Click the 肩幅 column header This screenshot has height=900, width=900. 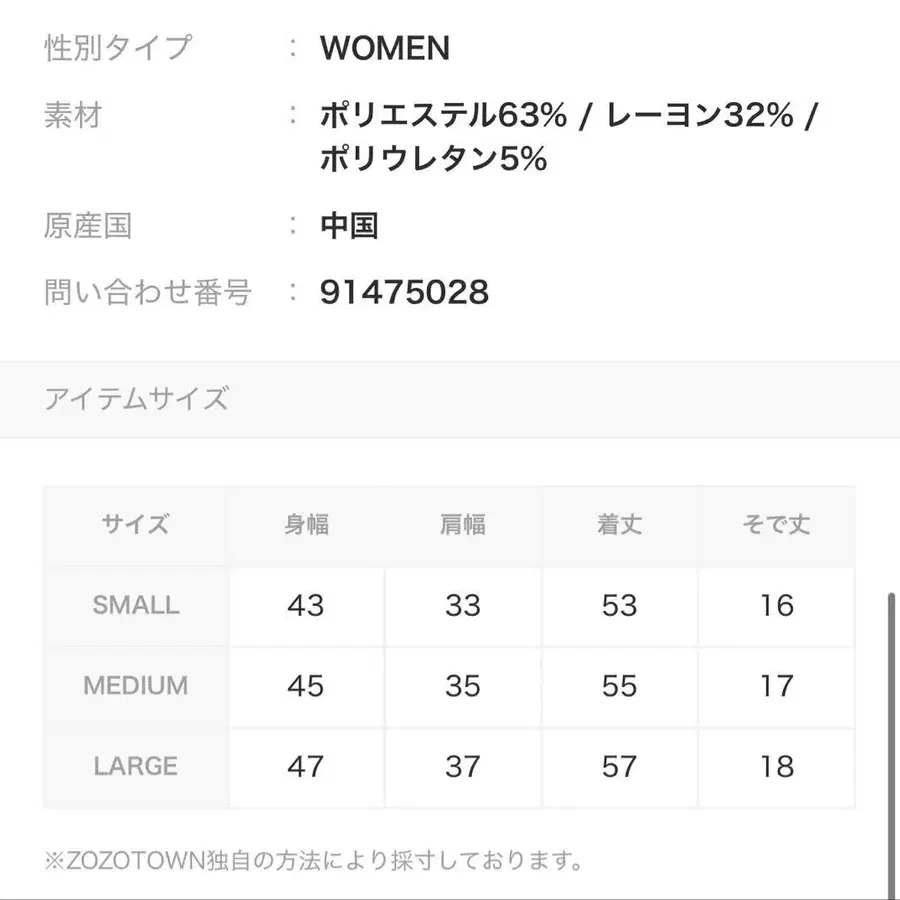coord(463,524)
